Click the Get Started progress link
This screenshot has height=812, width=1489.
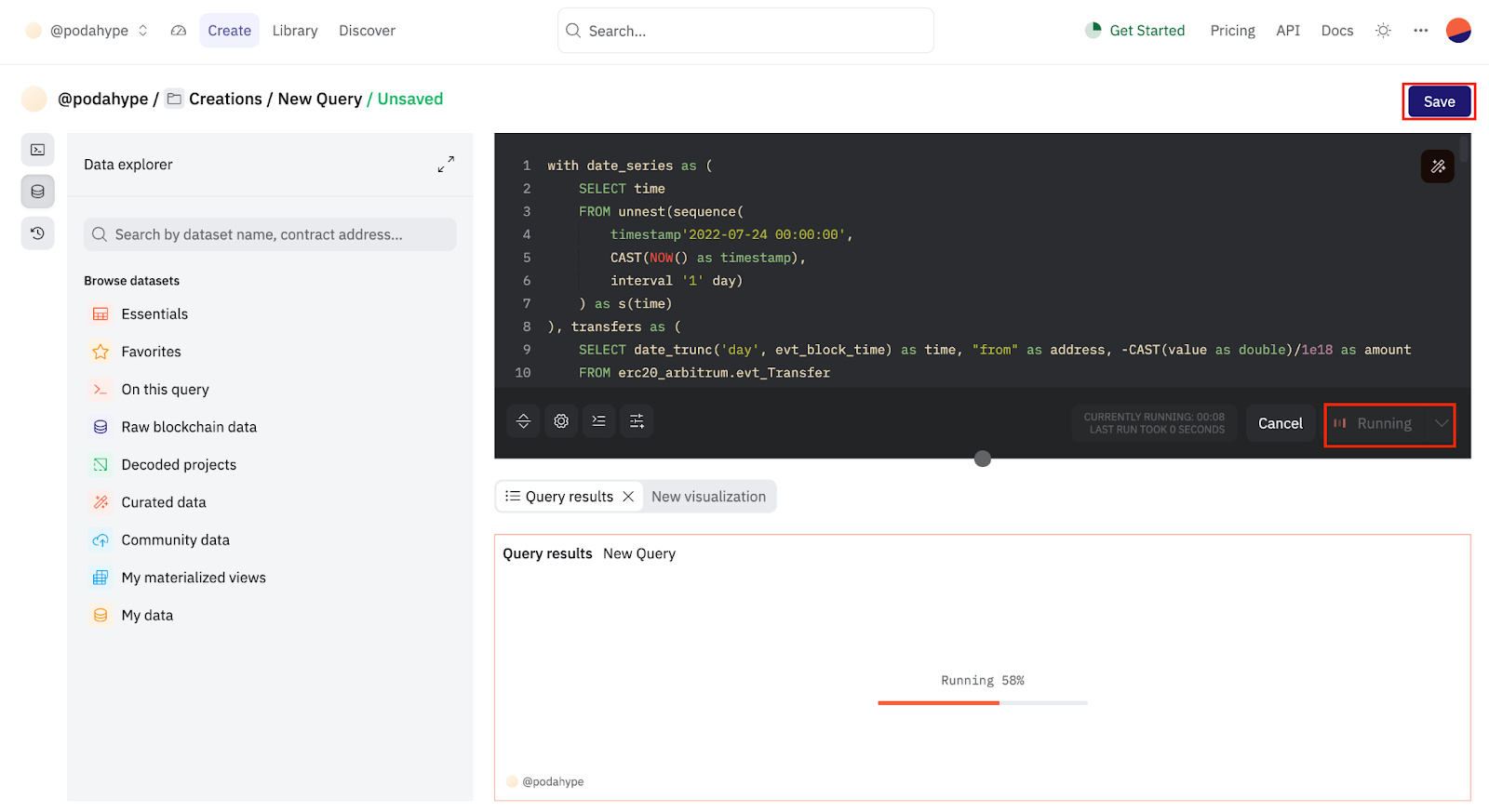click(x=1134, y=31)
